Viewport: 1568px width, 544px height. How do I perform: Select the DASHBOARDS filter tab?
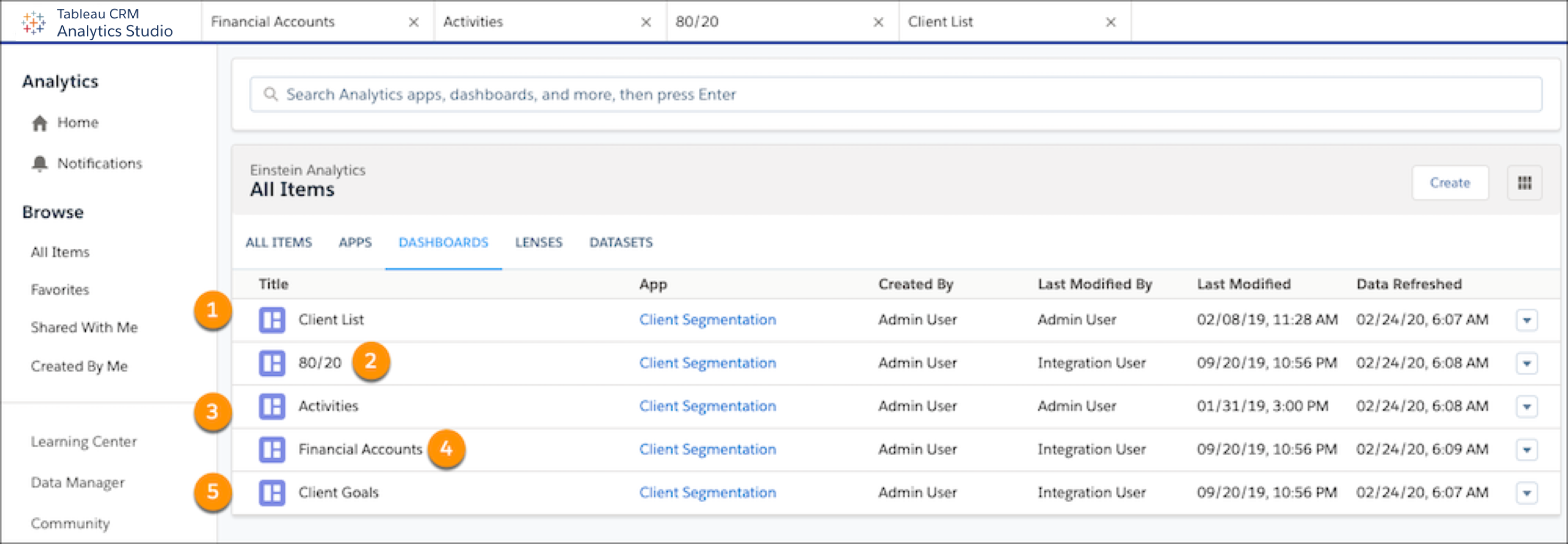point(443,242)
